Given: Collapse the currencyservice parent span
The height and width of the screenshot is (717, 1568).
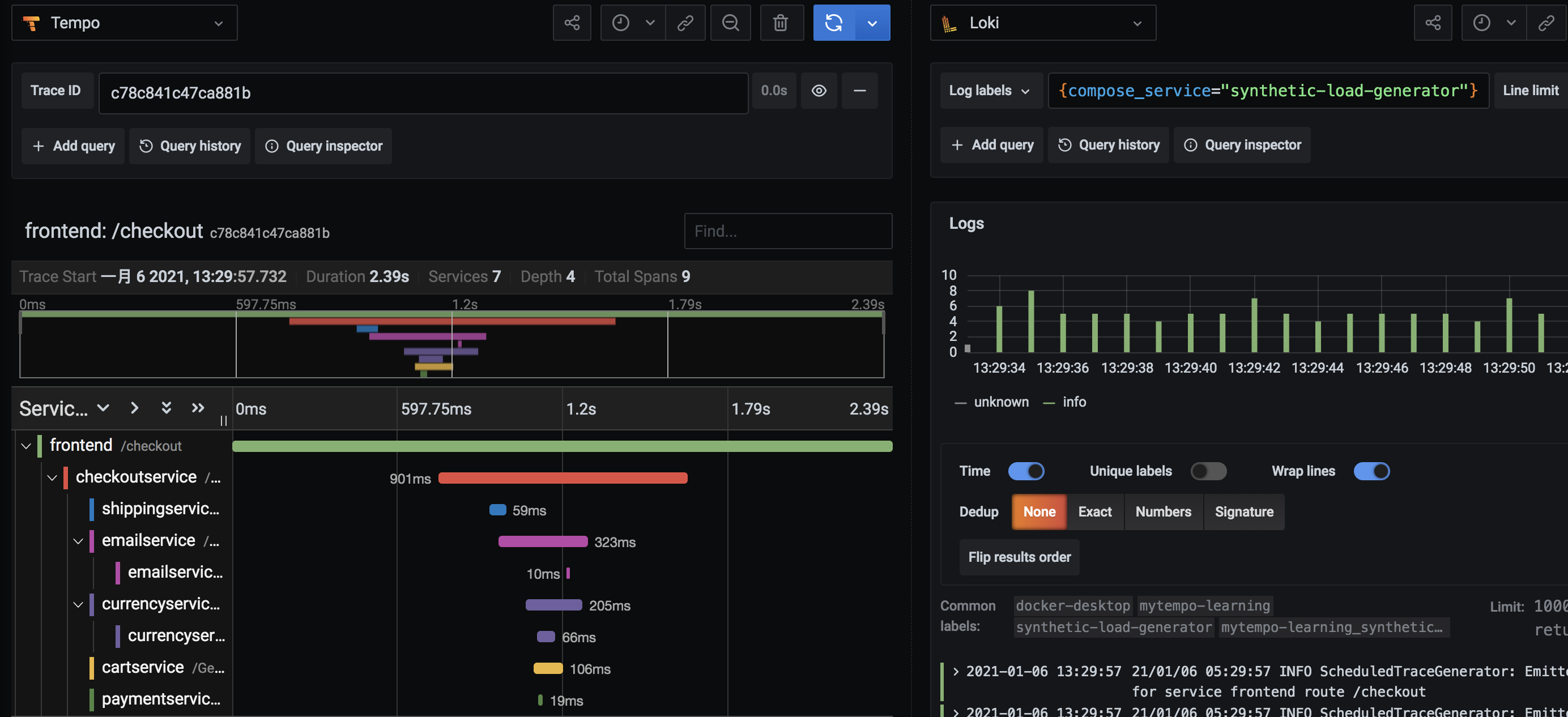Looking at the screenshot, I should click(x=78, y=604).
